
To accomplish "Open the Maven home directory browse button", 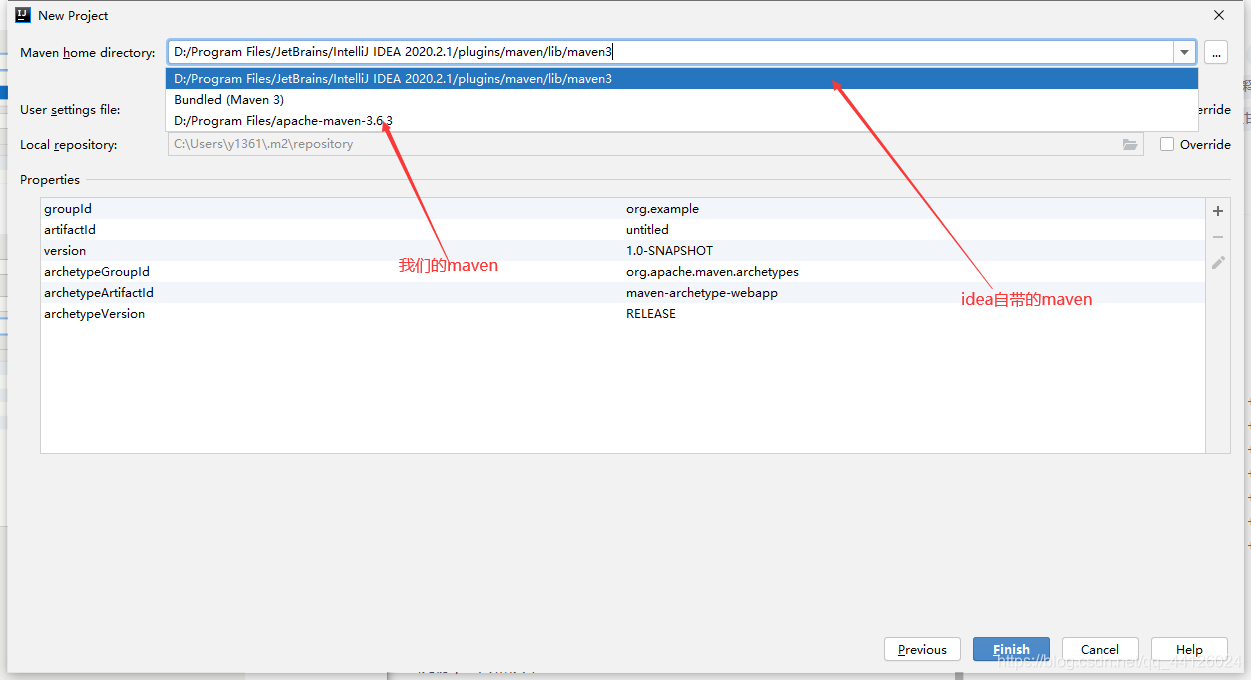I will tap(1216, 53).
